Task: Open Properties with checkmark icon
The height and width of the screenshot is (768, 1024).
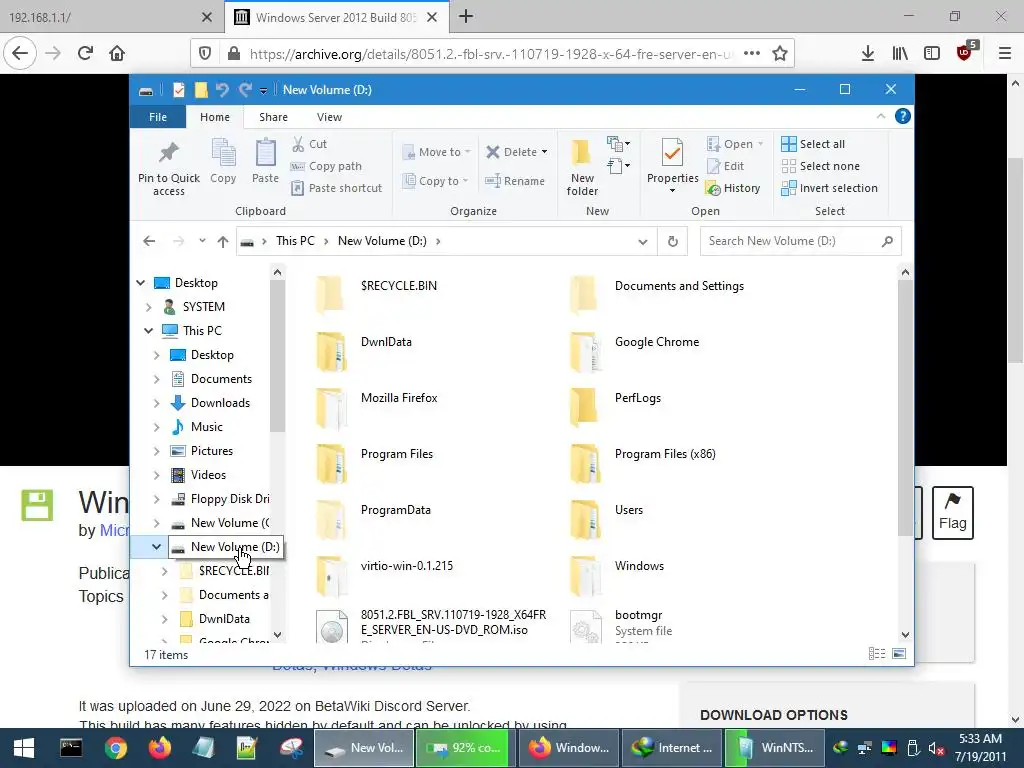Action: [672, 152]
